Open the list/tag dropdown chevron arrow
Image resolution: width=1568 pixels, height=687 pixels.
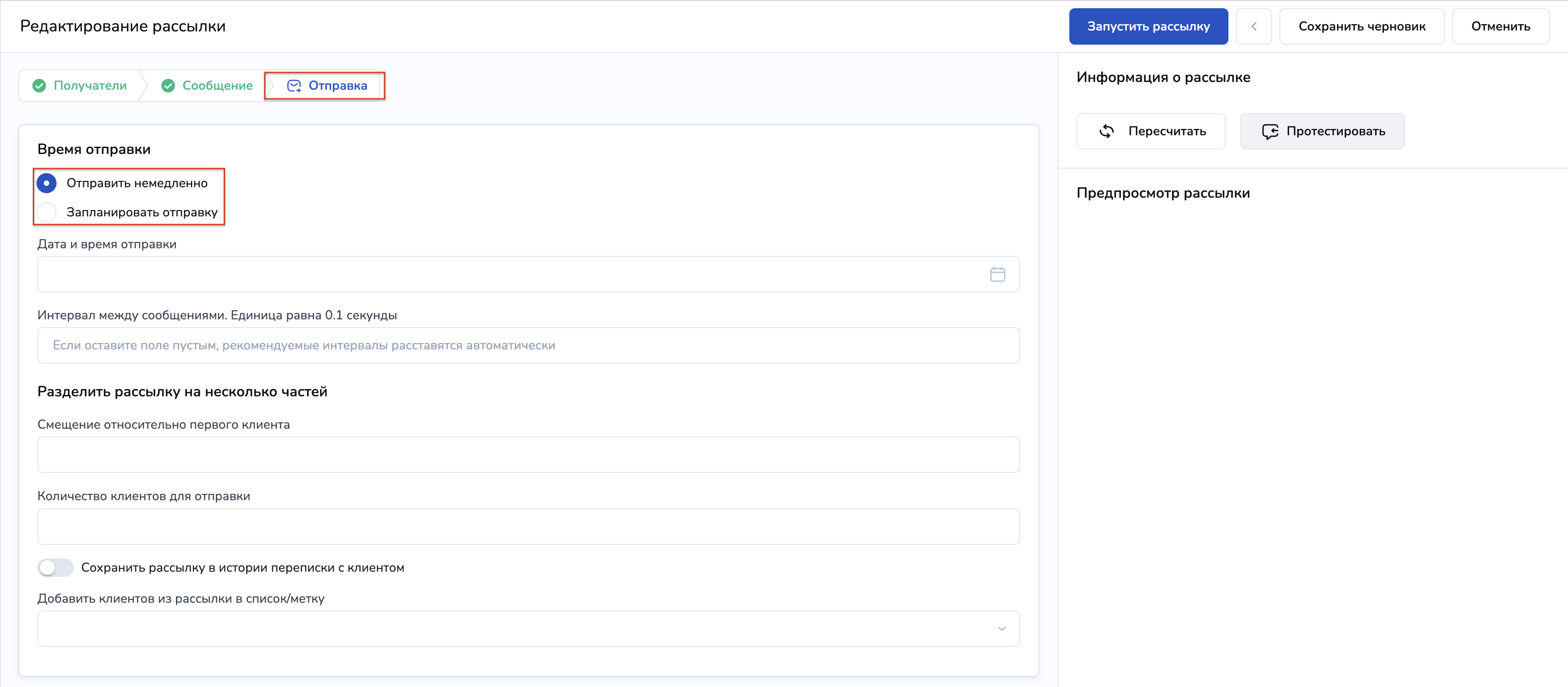click(1001, 629)
